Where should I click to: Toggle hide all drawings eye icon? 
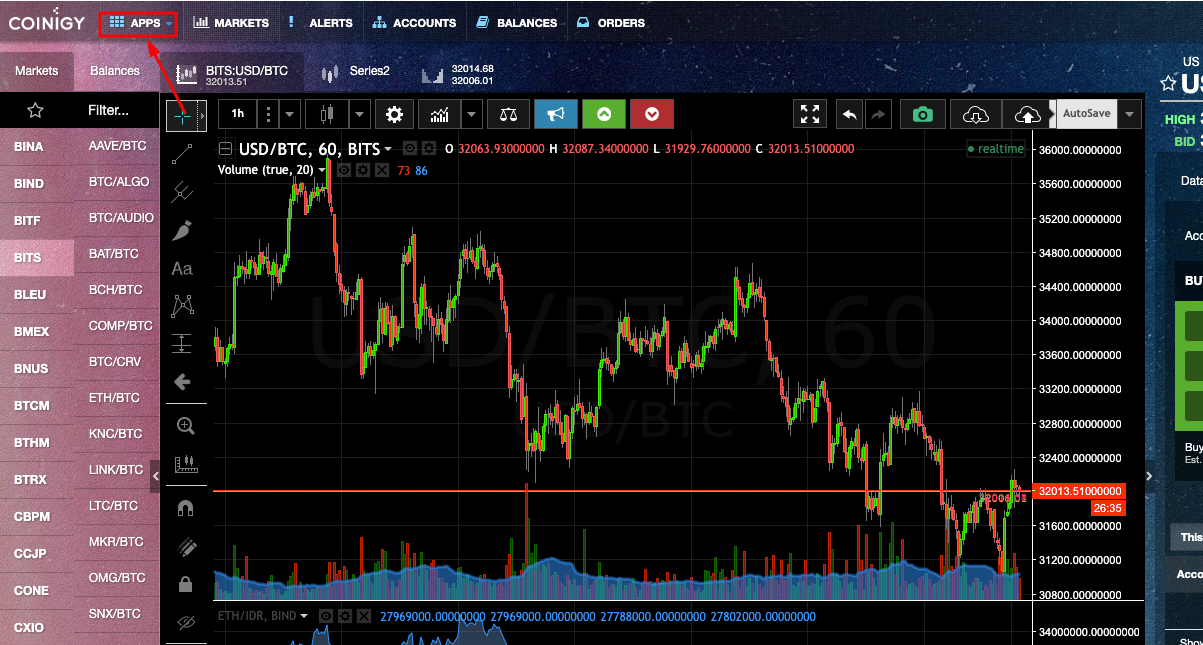(x=185, y=622)
